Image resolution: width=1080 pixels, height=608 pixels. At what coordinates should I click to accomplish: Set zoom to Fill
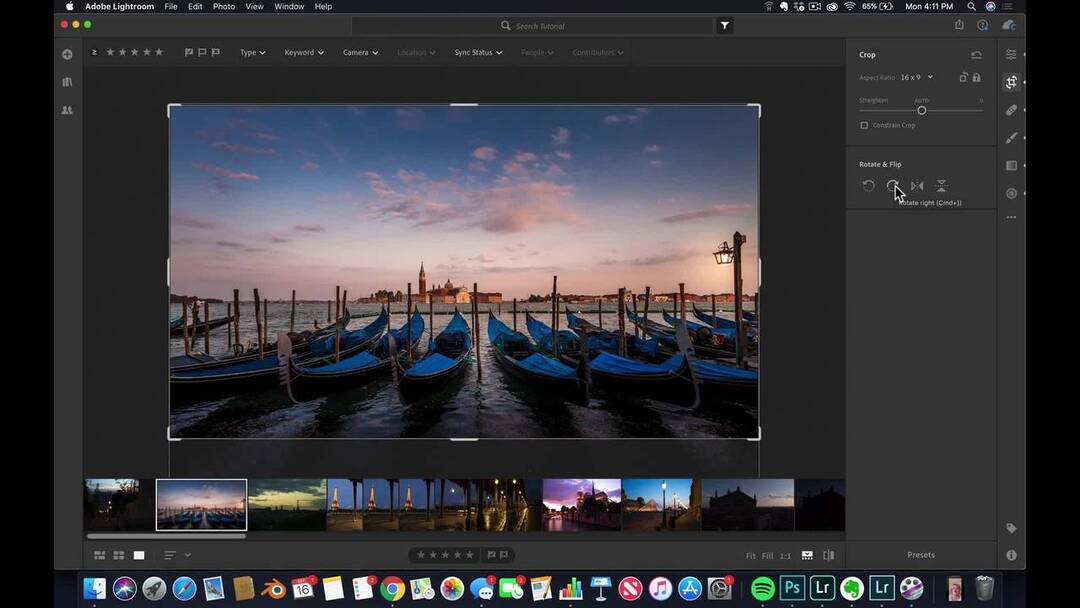(x=767, y=556)
